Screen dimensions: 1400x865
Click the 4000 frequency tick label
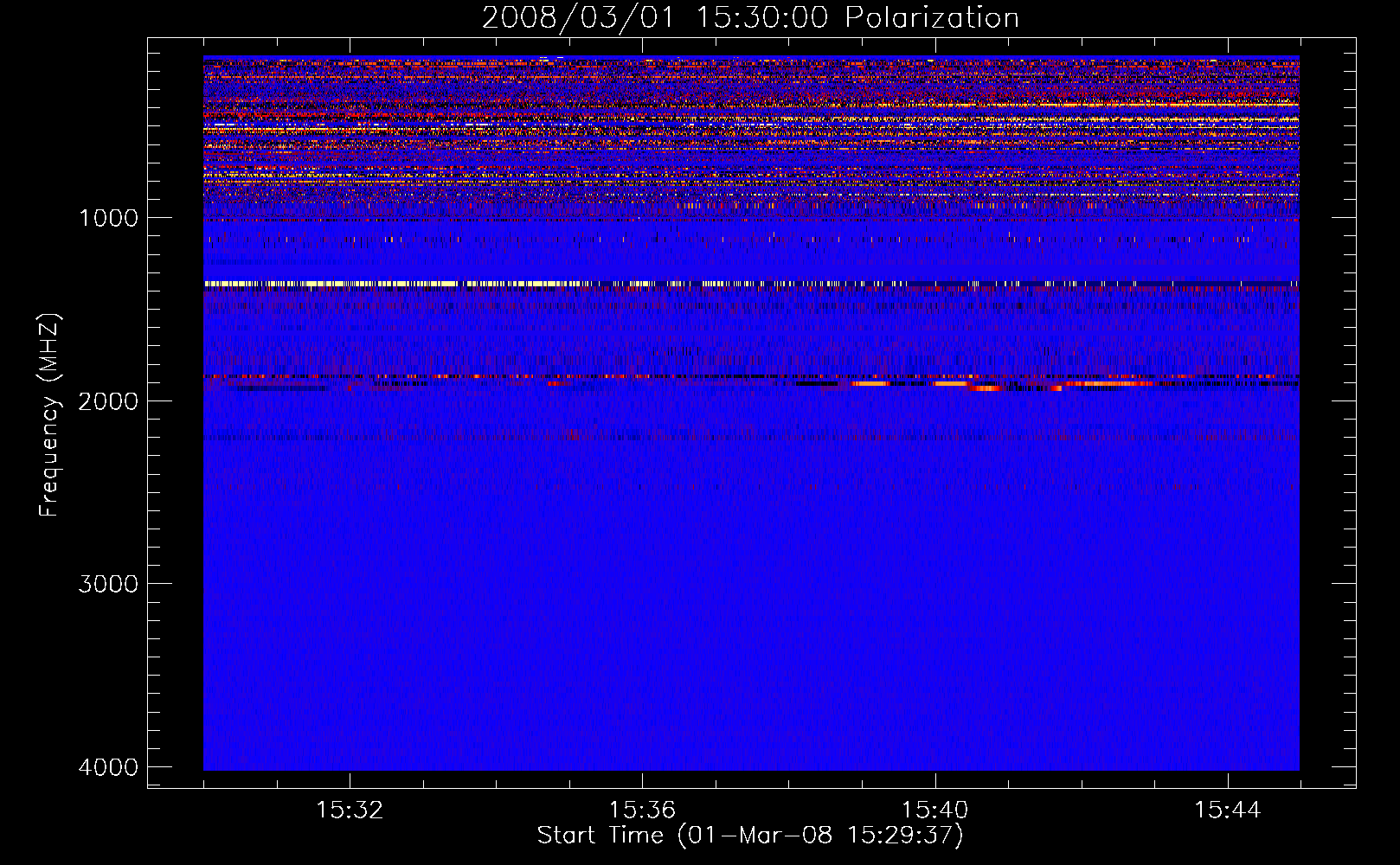click(x=109, y=767)
